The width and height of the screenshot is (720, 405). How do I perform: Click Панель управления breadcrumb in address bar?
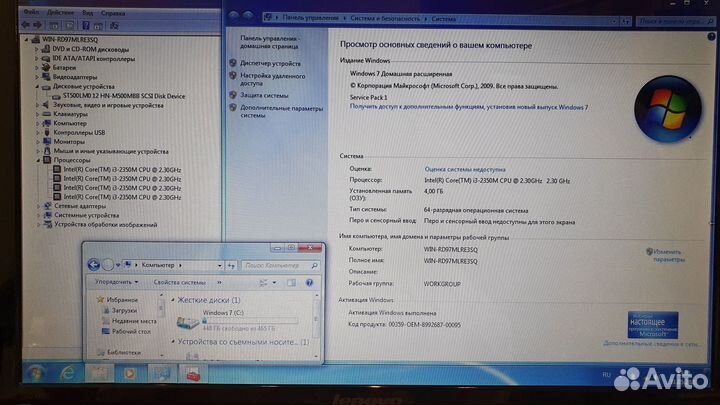(x=310, y=18)
